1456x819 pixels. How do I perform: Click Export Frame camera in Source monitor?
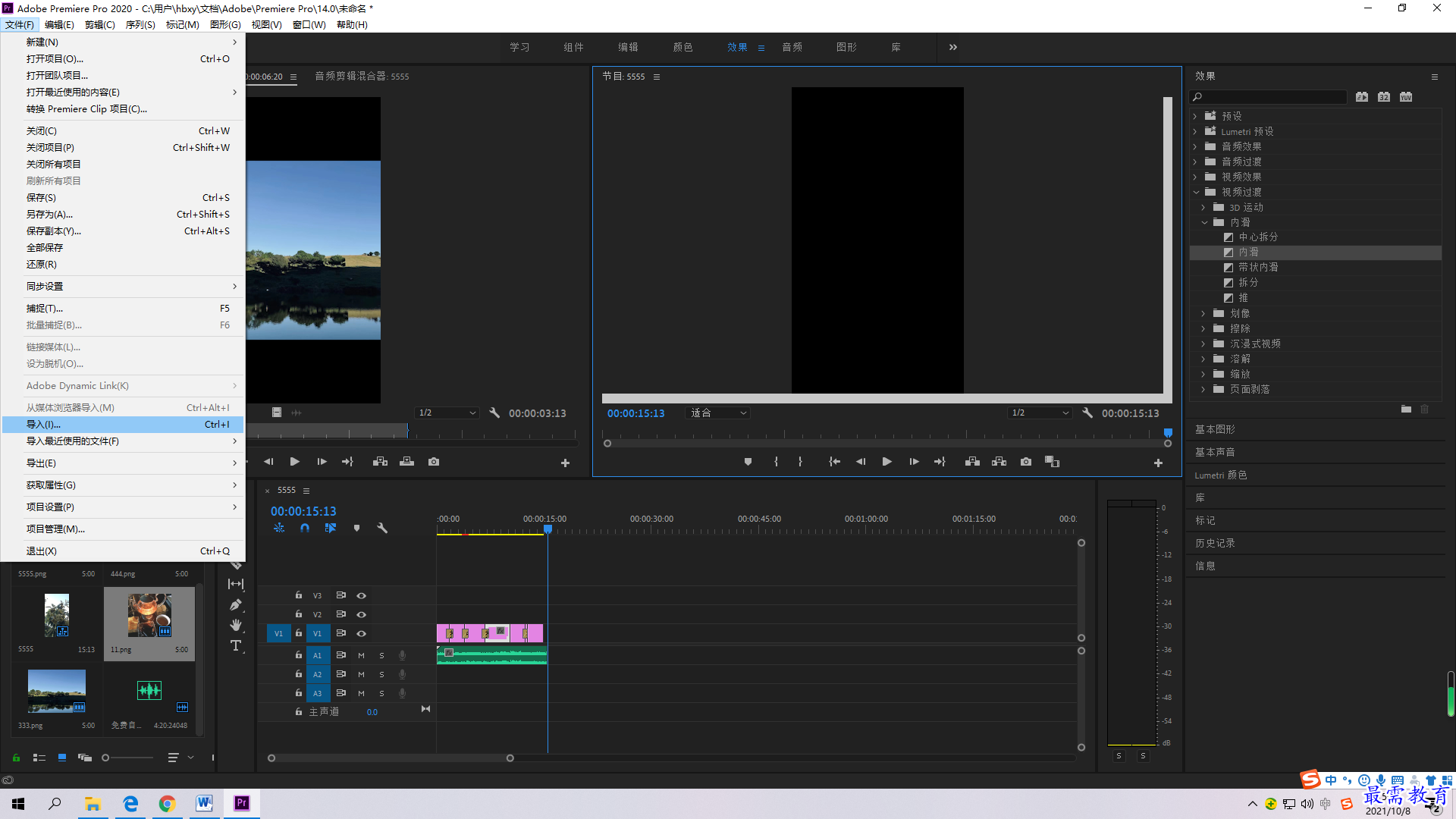click(x=434, y=462)
